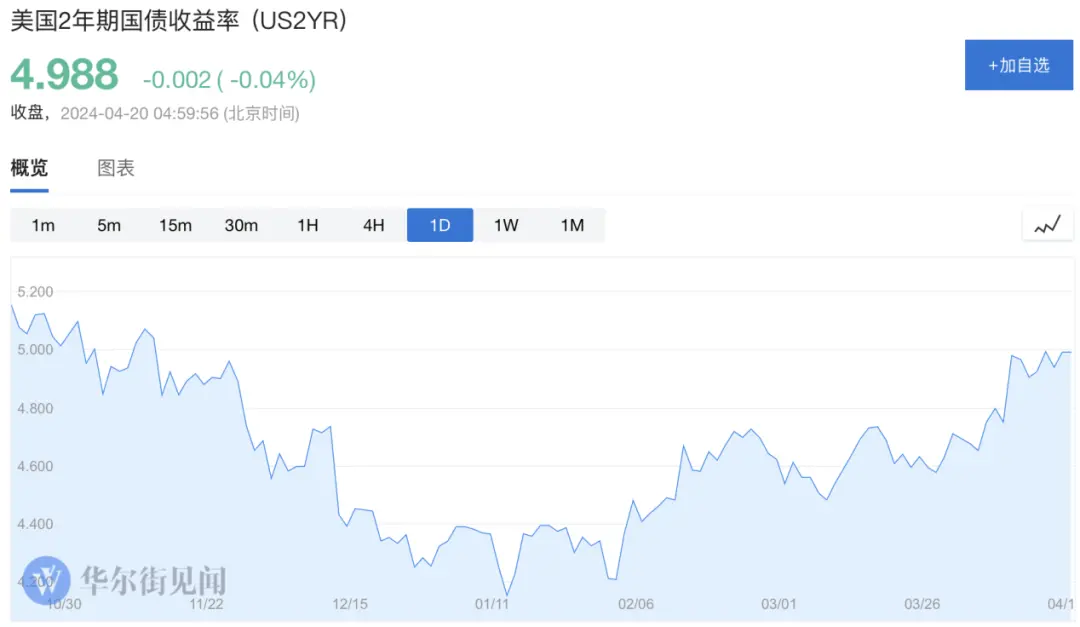The height and width of the screenshot is (627, 1080).
Task: Change the chart to 1W weekly view
Action: (x=506, y=225)
